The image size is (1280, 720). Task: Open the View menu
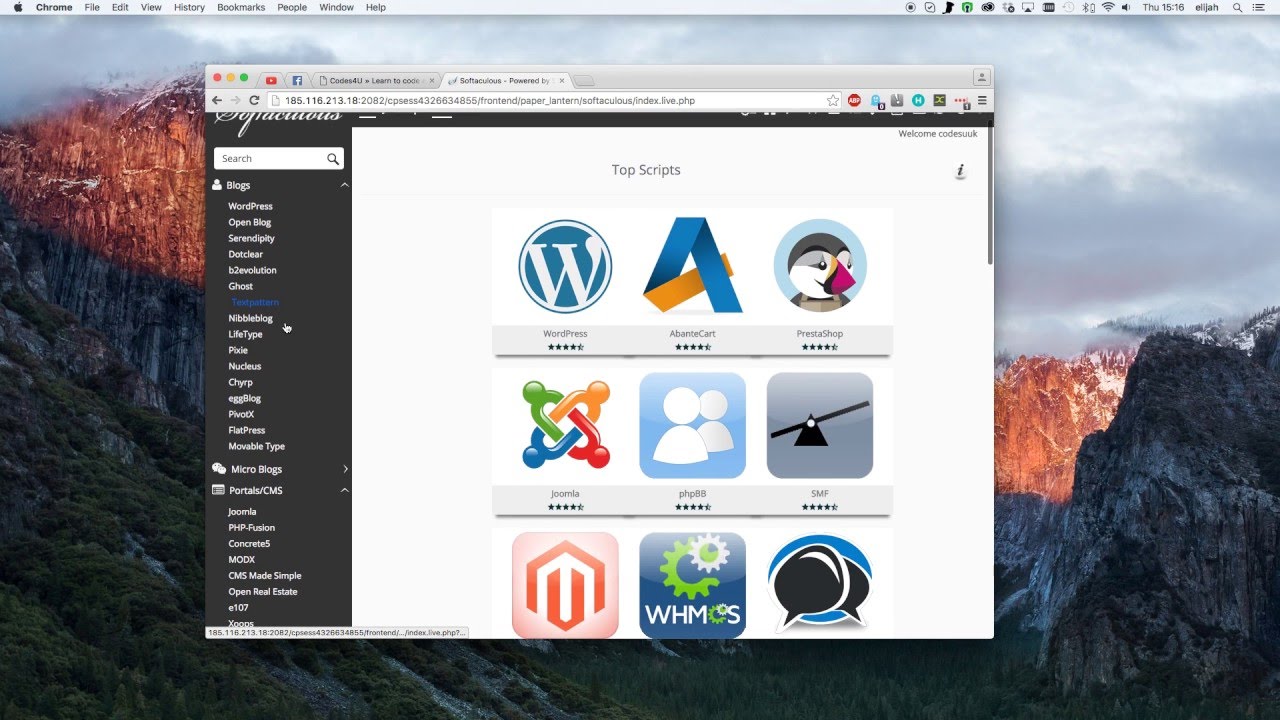[151, 7]
